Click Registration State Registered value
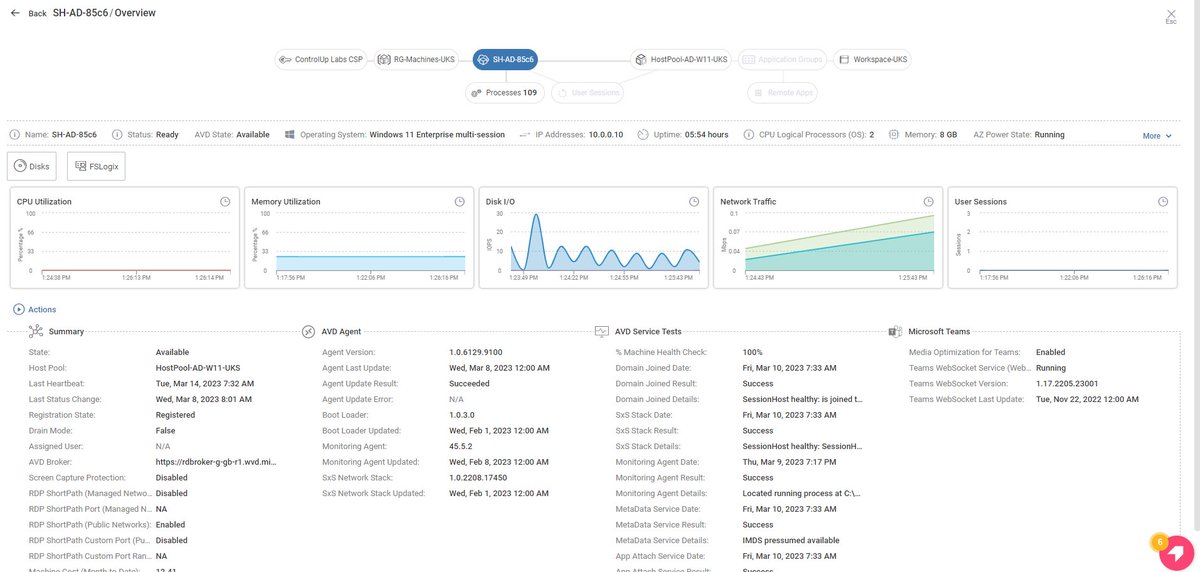This screenshot has width=1200, height=572. click(176, 415)
